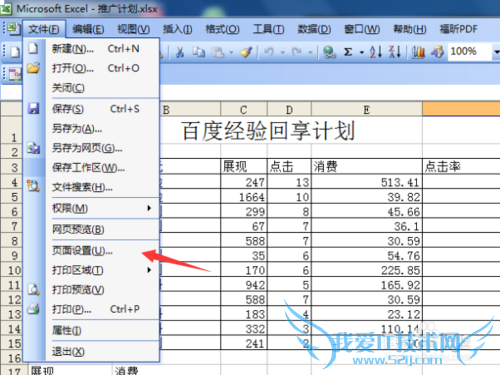Click the Paste clipboard toolbar icon
This screenshot has height=375, width=500.
(x=218, y=52)
